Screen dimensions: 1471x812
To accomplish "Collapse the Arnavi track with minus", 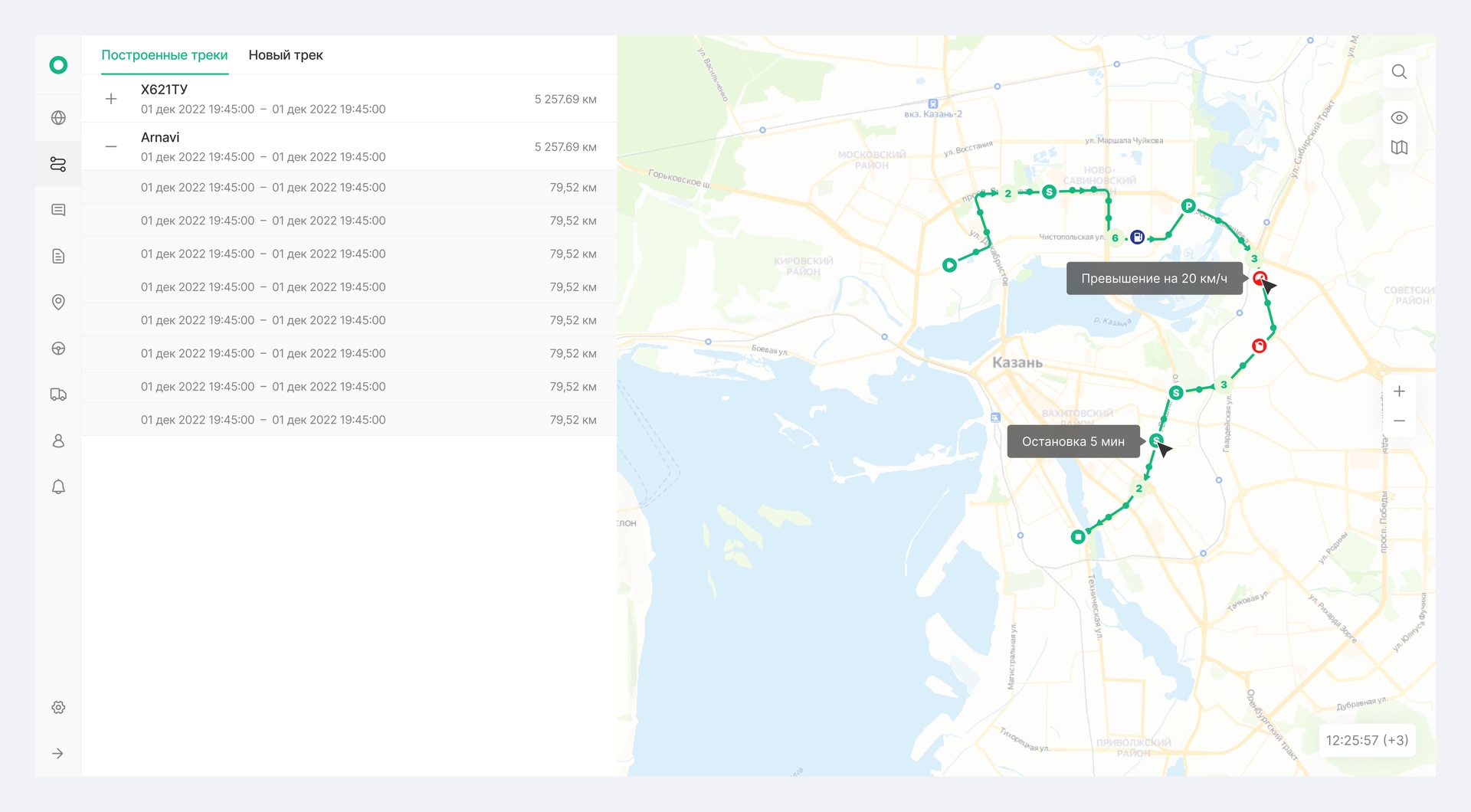I will (x=111, y=146).
